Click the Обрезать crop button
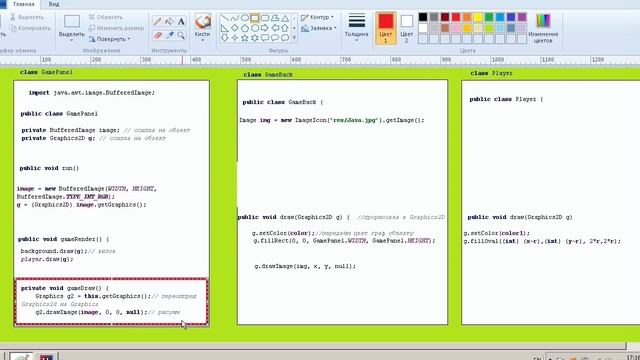 click(106, 17)
